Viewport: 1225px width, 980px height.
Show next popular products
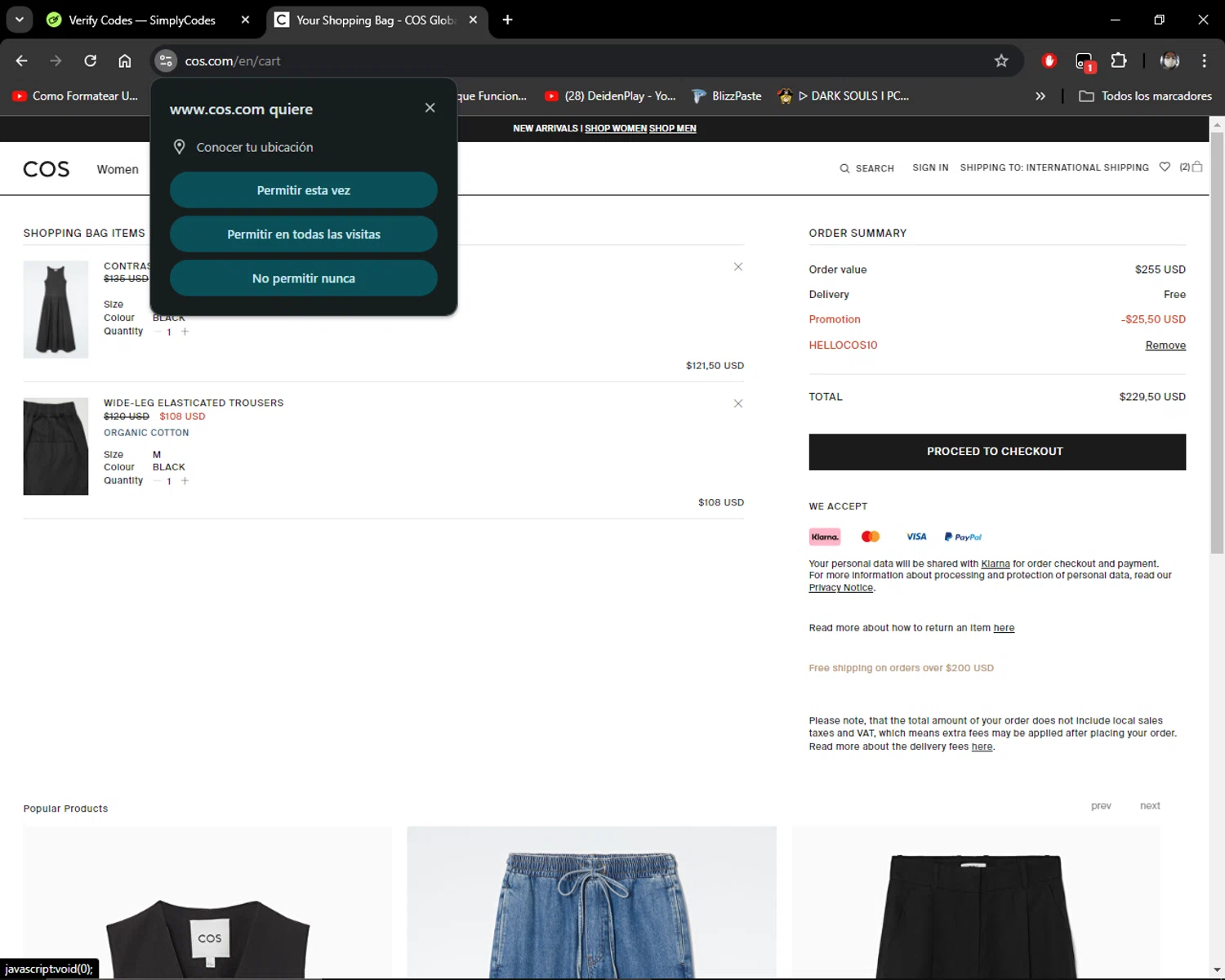point(1150,806)
